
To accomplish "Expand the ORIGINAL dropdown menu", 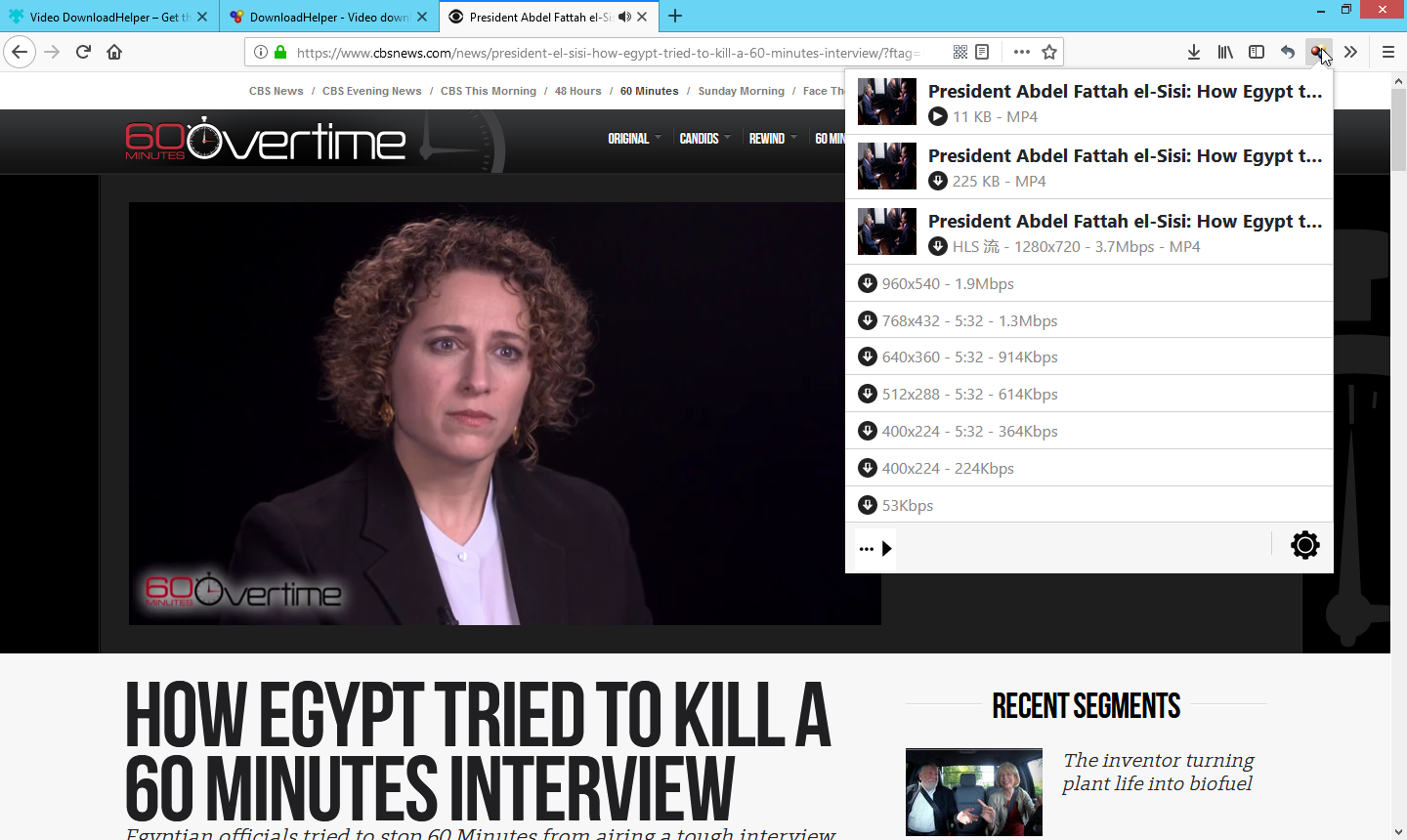I will 634,139.
